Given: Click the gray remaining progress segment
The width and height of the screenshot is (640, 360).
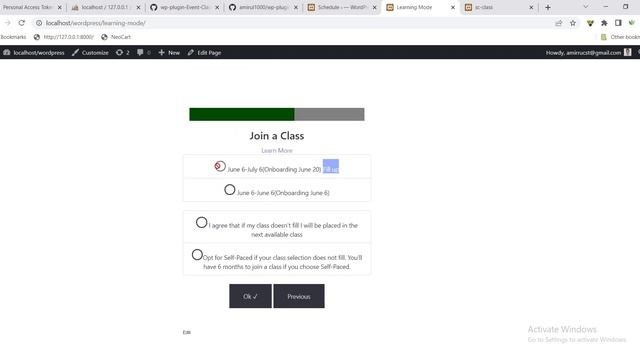Looking at the screenshot, I should (x=329, y=114).
